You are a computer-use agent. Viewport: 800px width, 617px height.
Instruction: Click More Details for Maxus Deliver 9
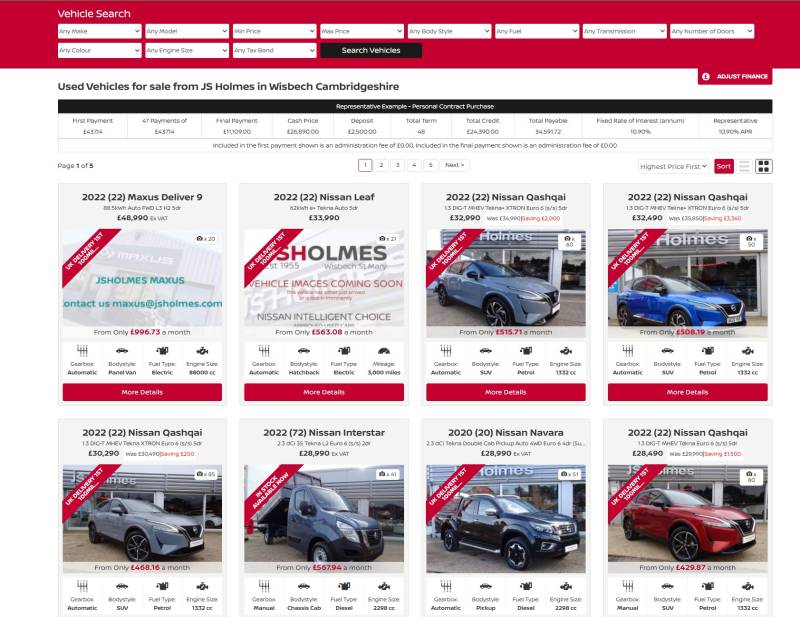coord(142,392)
